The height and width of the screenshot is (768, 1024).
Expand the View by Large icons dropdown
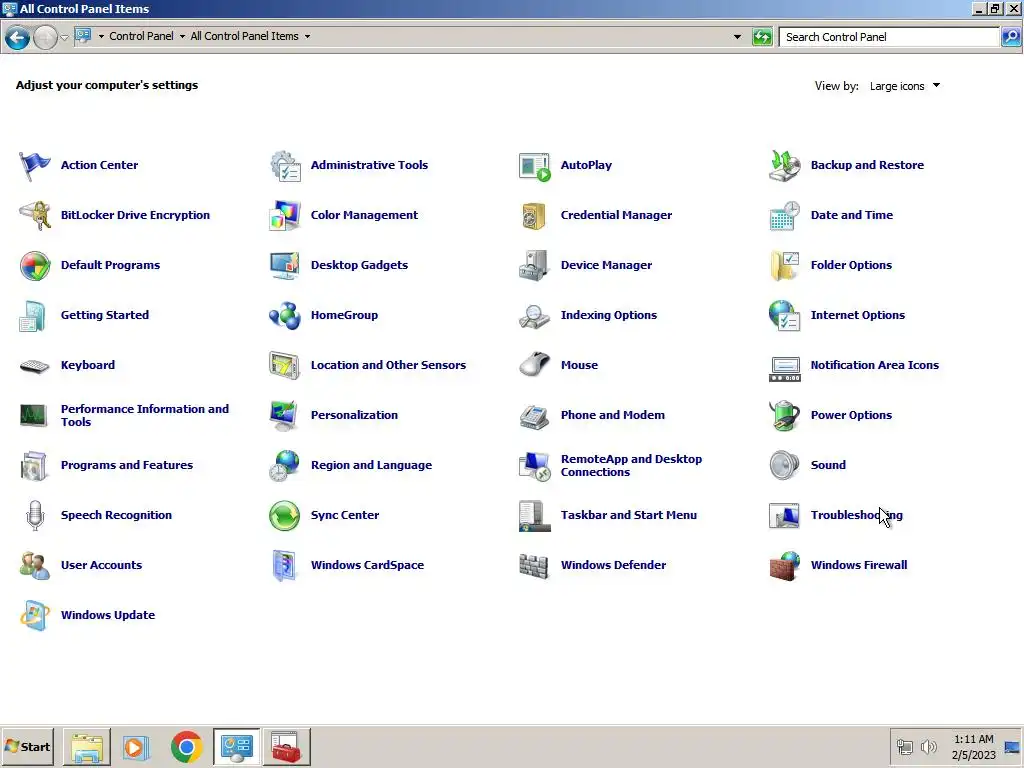pyautogui.click(x=904, y=86)
